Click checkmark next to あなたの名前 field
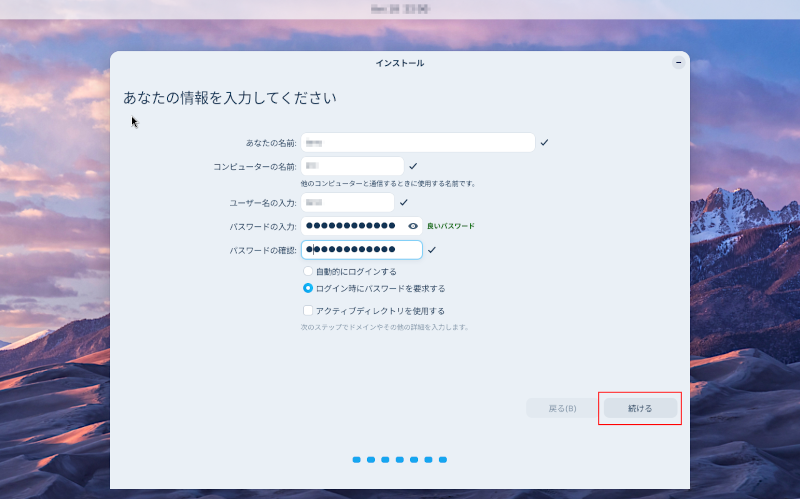This screenshot has width=800, height=499. (544, 142)
